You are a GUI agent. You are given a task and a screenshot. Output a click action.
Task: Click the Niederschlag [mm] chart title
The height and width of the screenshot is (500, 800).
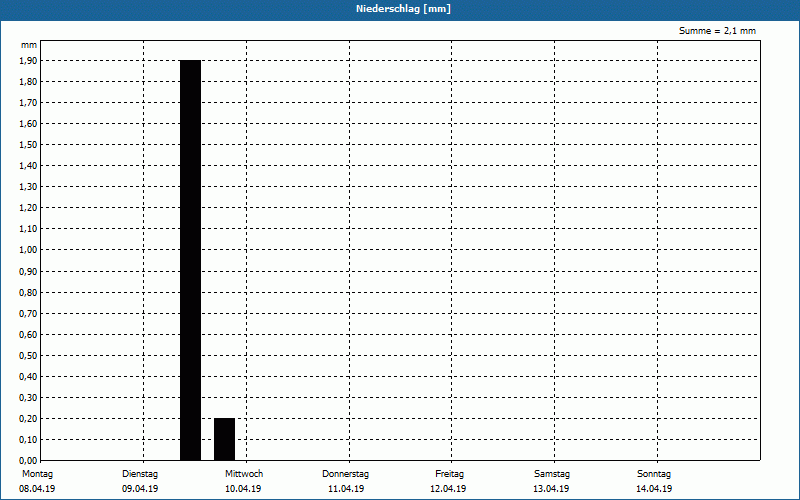pos(403,9)
